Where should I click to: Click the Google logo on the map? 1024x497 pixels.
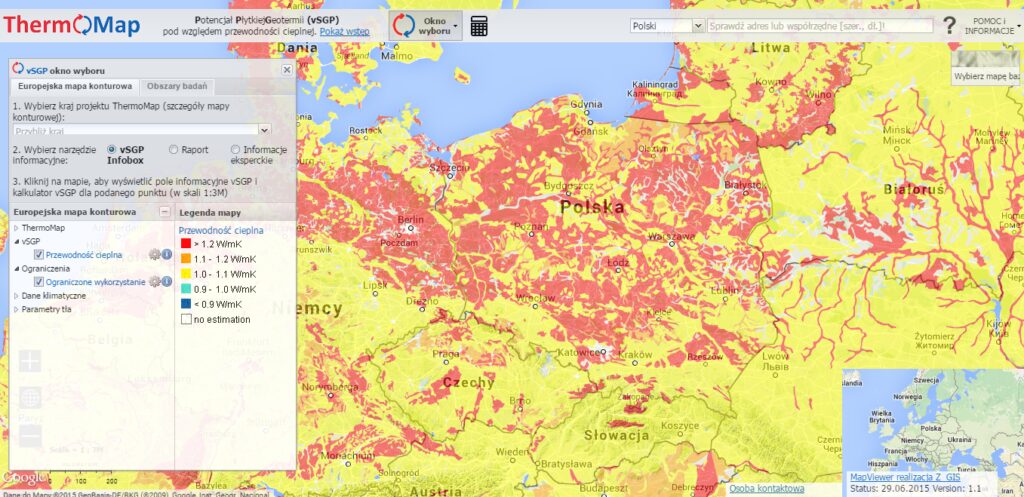click(x=23, y=478)
